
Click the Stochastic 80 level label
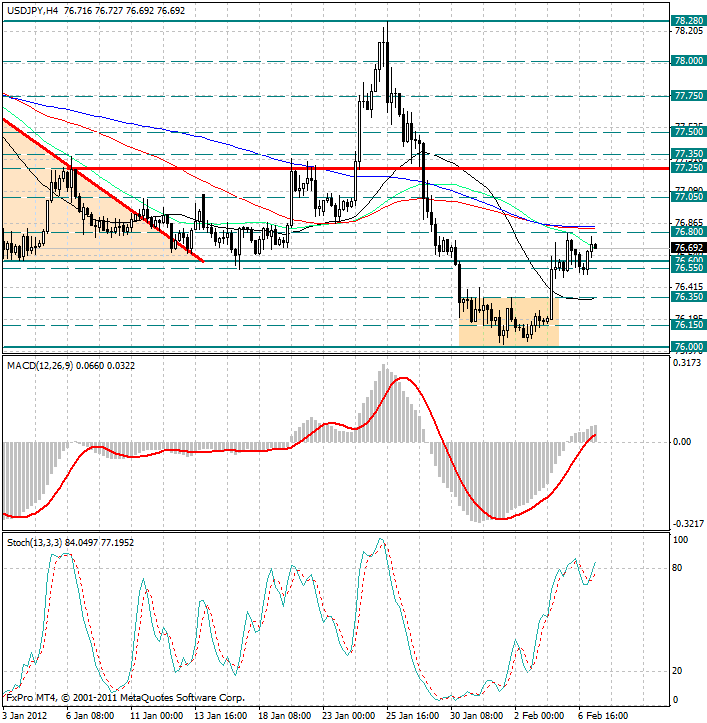point(677,568)
